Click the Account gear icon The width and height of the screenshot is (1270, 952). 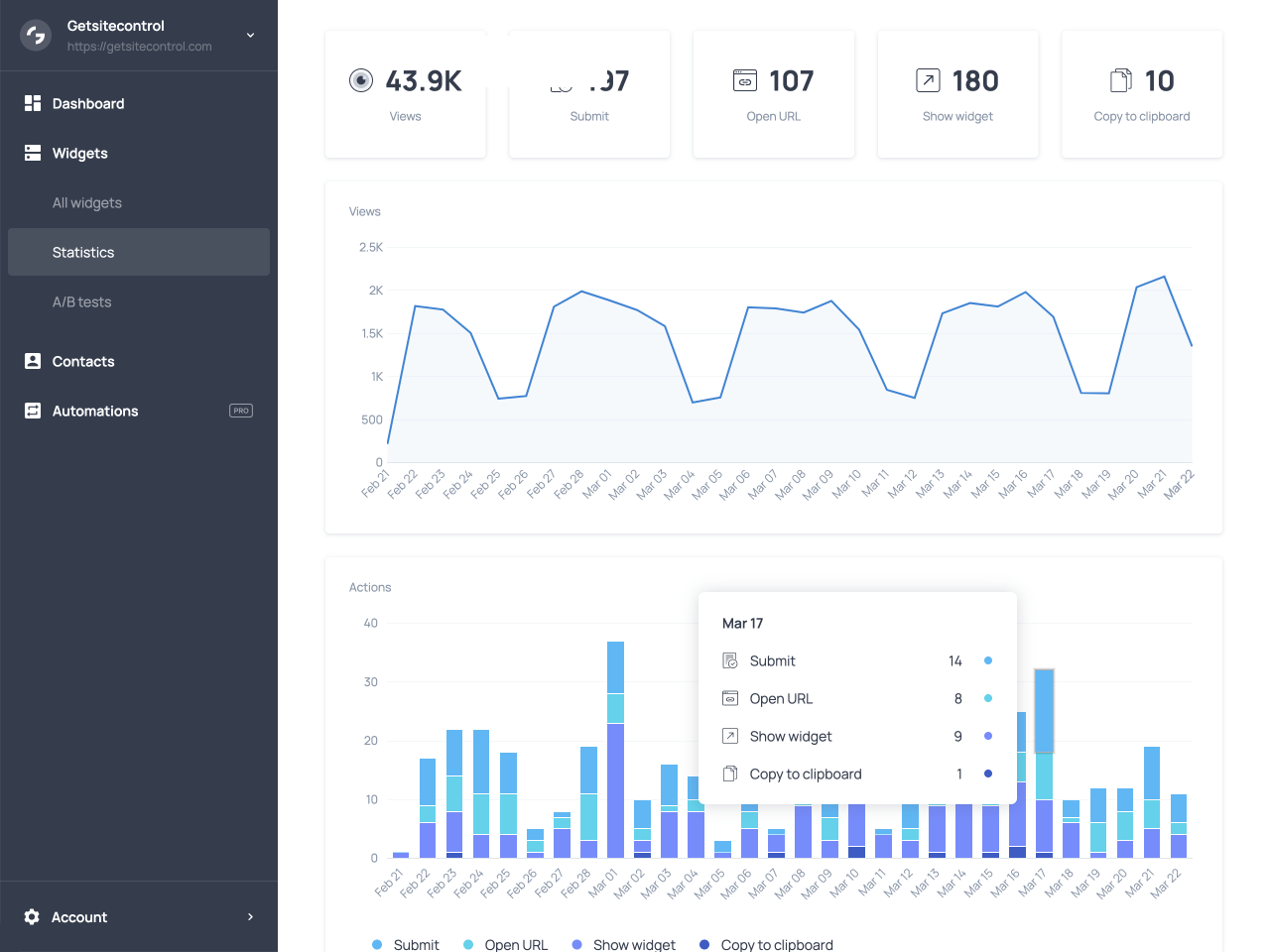(x=32, y=917)
